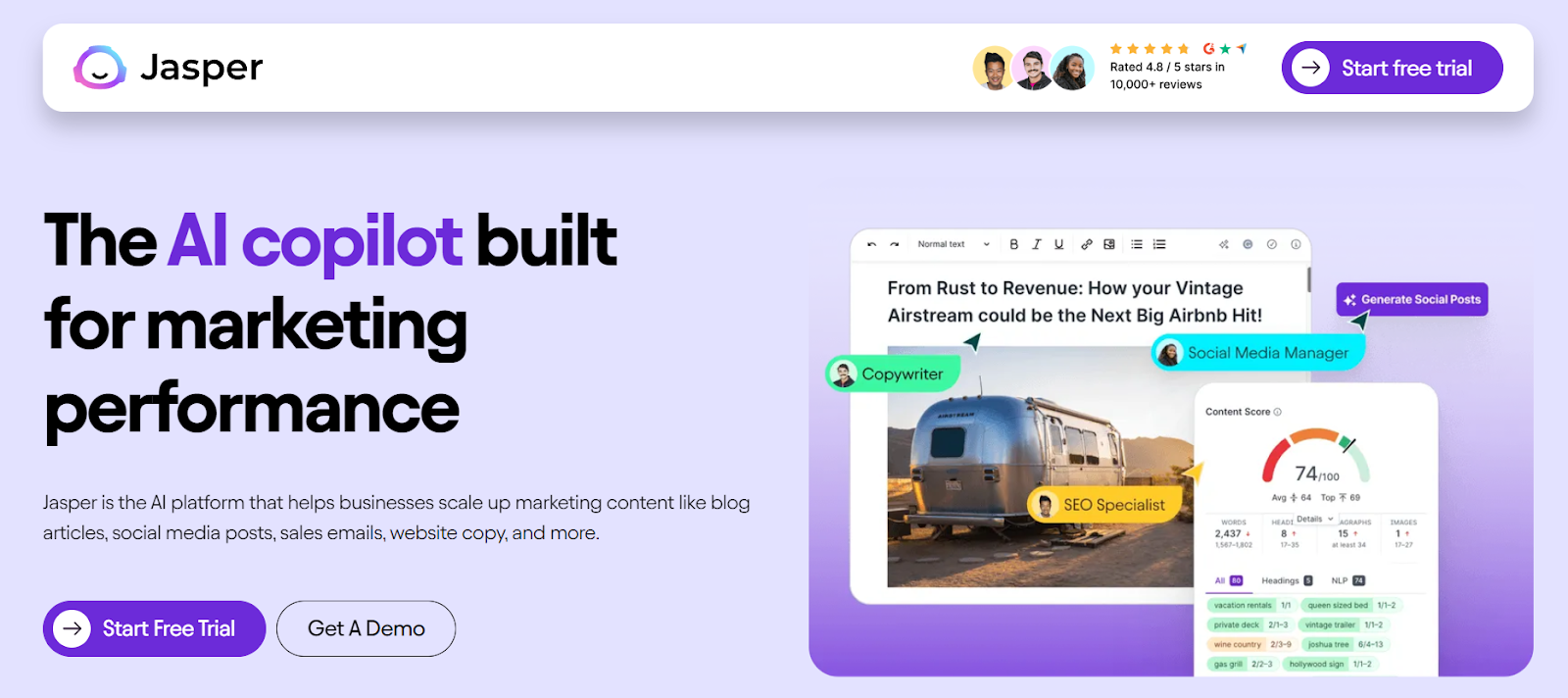The image size is (1568, 698).
Task: Click the Capterra arrow logo
Action: click(x=1242, y=48)
